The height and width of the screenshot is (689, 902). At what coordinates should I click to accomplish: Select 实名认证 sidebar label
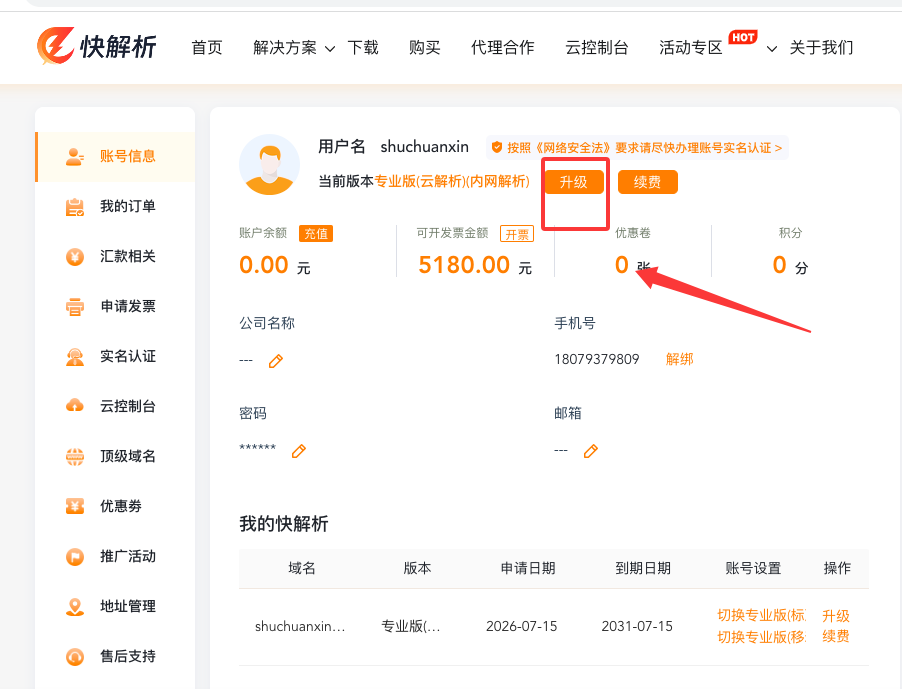point(128,357)
